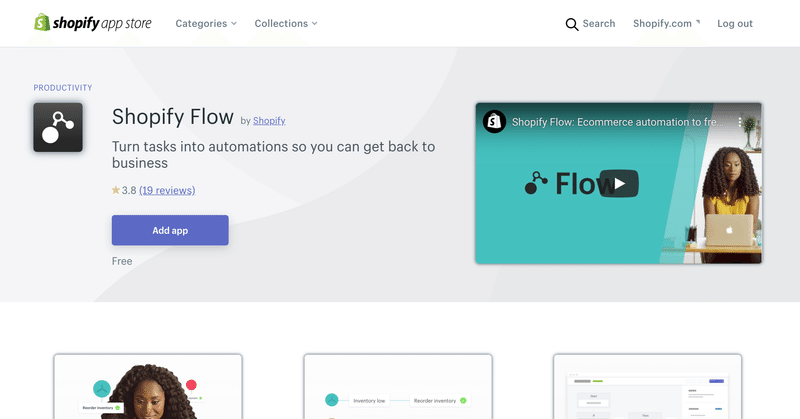Click the Shopify Flow heading
Viewport: 800px width, 419px height.
173,117
